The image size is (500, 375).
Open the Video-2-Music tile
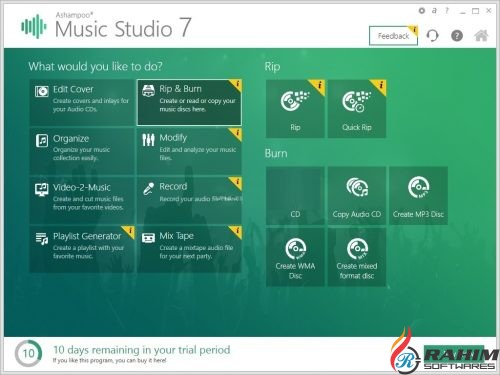(82, 200)
